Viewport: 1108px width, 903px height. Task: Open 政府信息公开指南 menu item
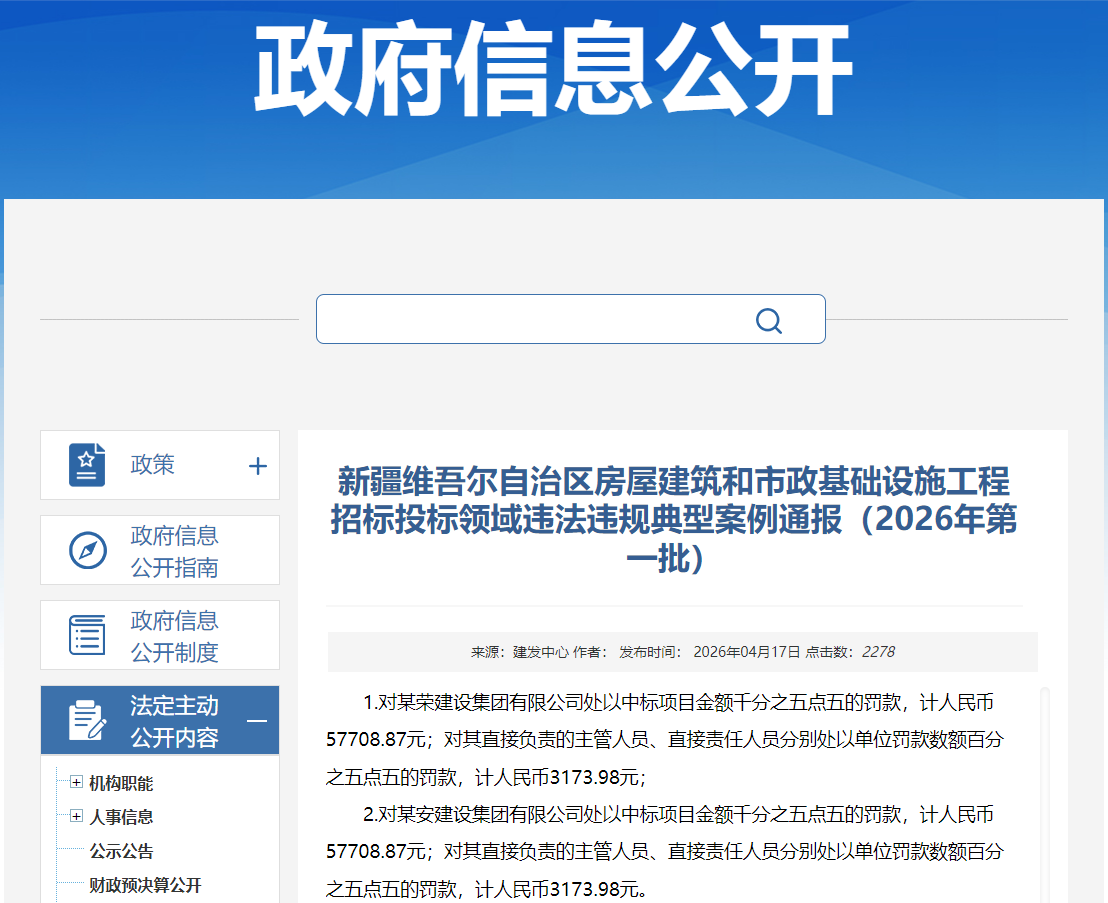(160, 550)
